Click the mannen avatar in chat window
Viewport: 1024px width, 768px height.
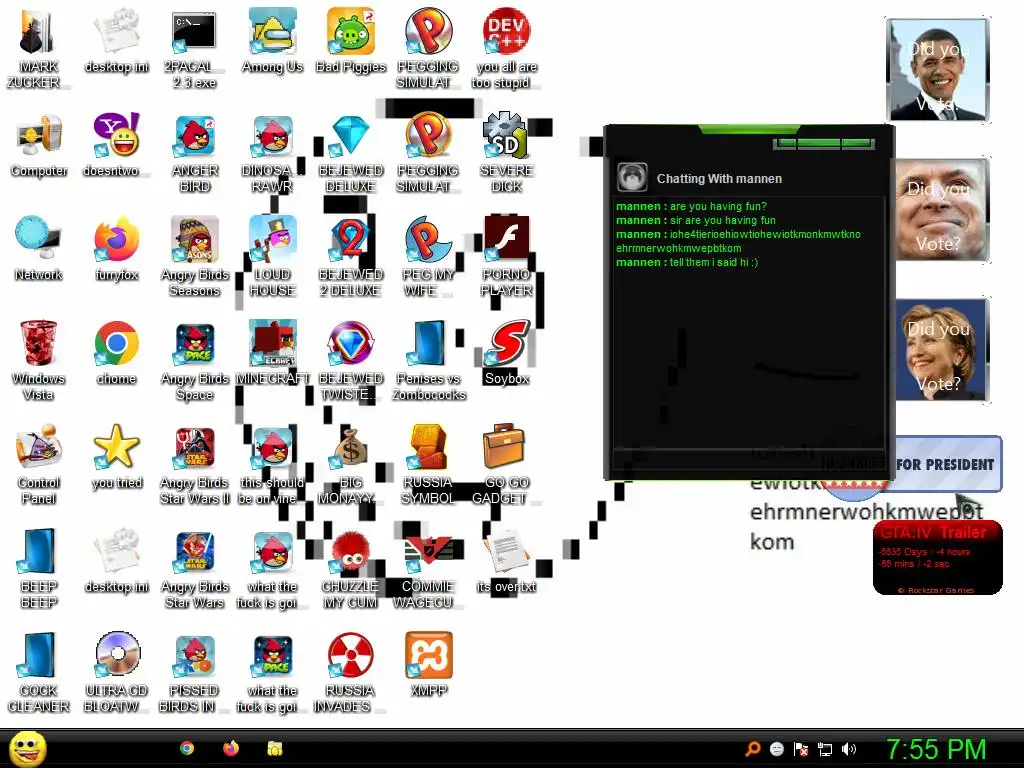tap(632, 177)
